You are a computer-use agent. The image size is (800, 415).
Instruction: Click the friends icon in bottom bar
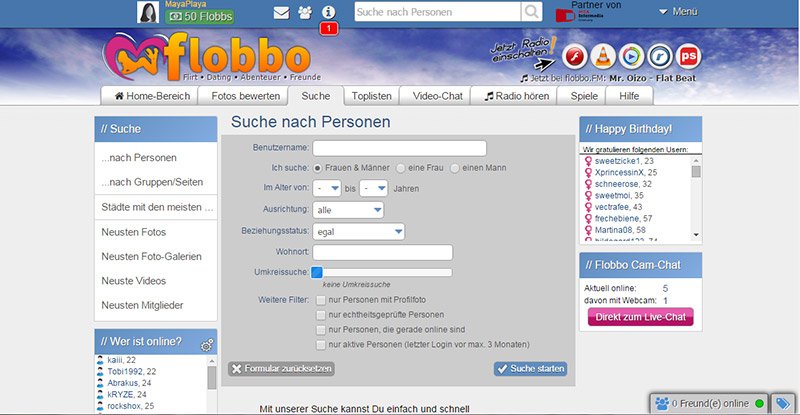pos(662,404)
